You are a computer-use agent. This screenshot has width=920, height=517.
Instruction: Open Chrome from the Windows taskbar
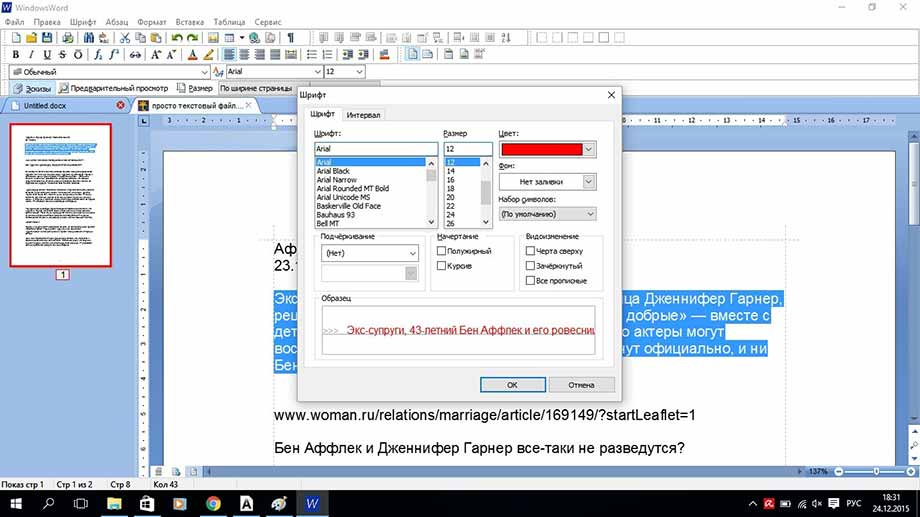[213, 504]
